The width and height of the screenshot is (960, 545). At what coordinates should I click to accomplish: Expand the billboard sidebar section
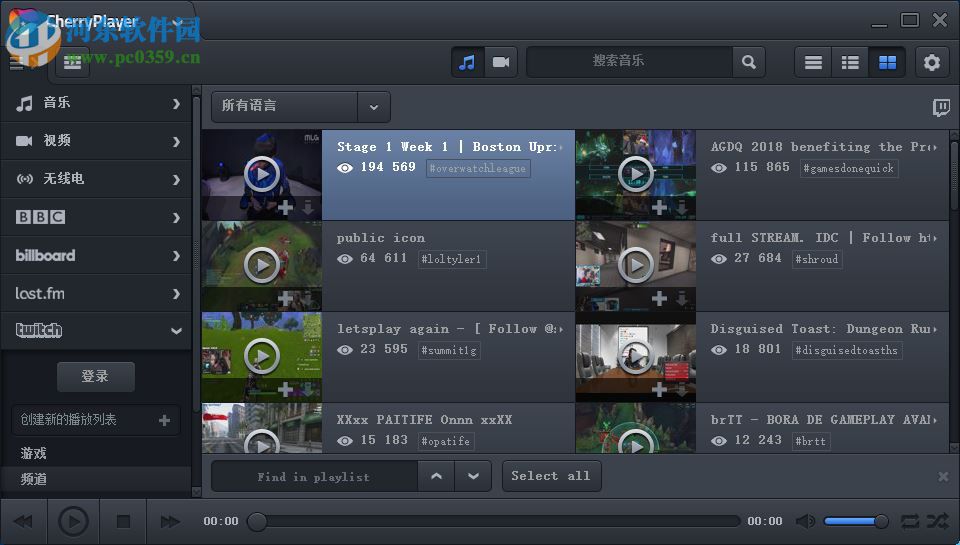96,255
